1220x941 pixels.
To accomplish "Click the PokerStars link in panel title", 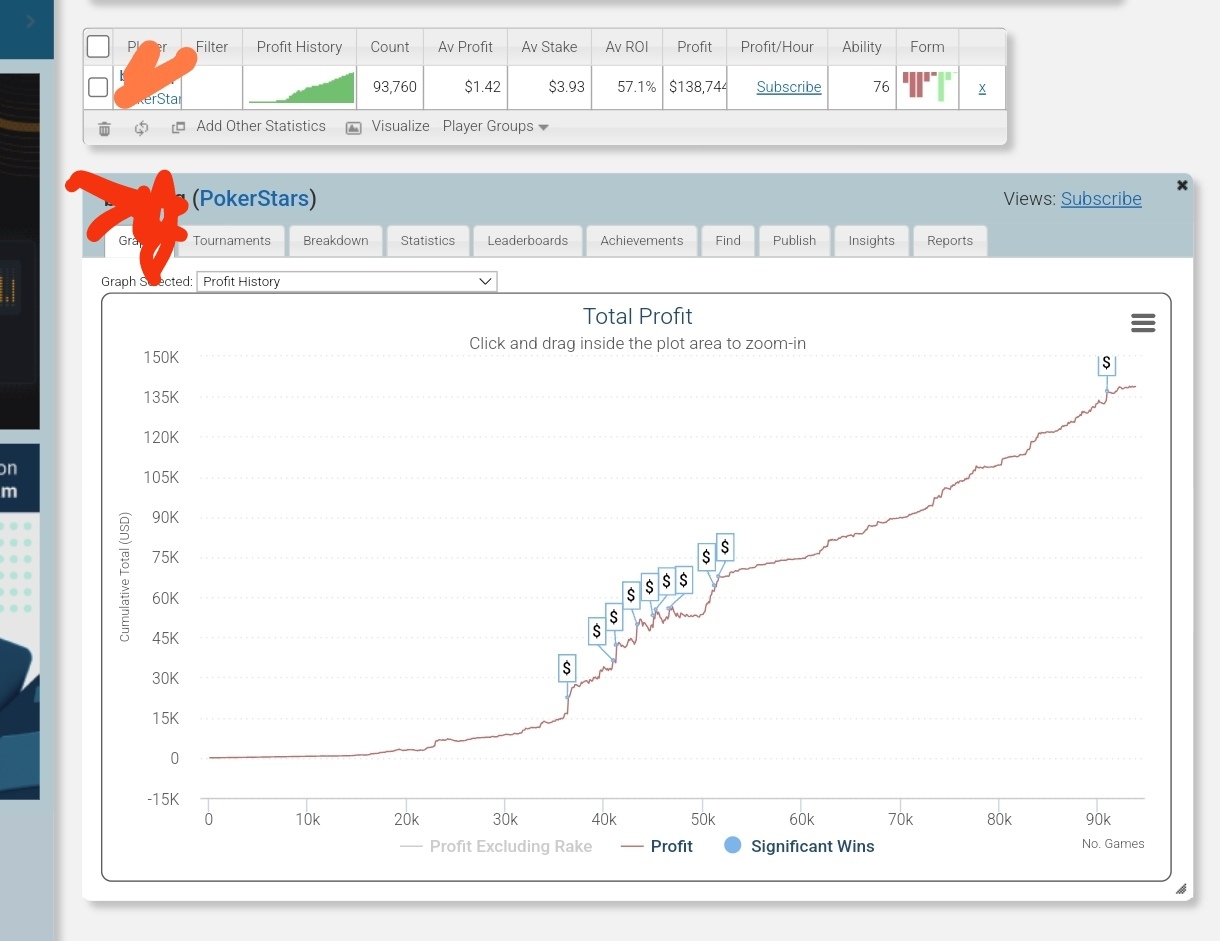I will tap(254, 198).
